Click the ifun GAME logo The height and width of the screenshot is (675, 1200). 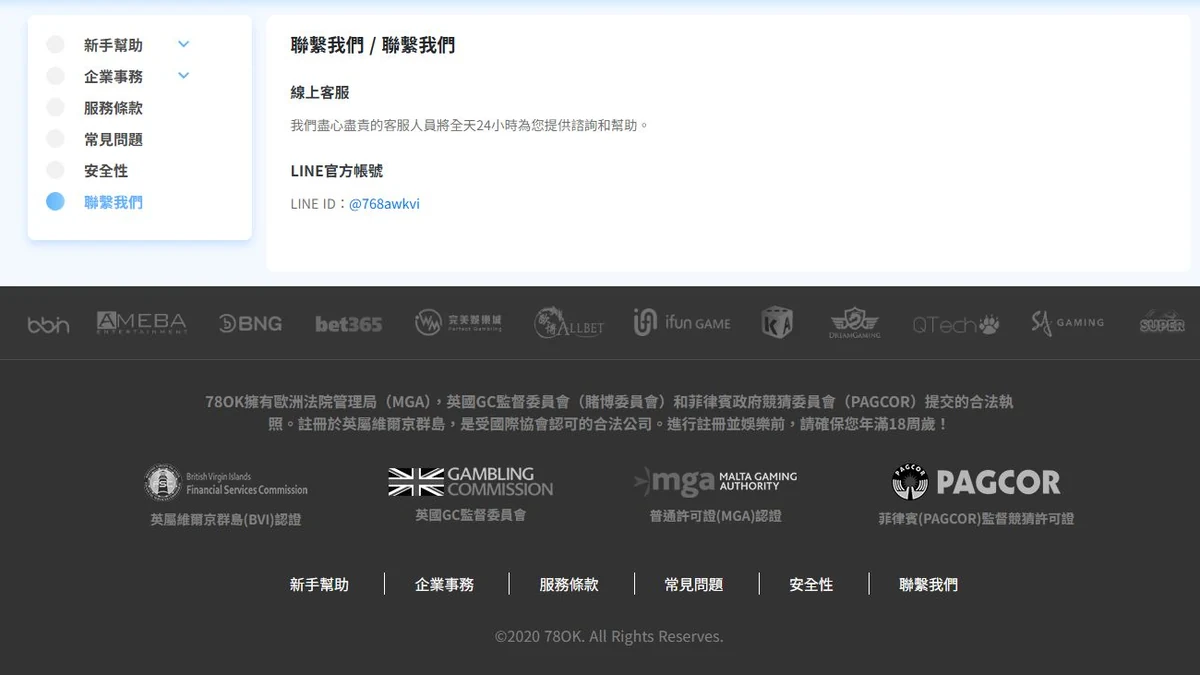pyautogui.click(x=682, y=322)
